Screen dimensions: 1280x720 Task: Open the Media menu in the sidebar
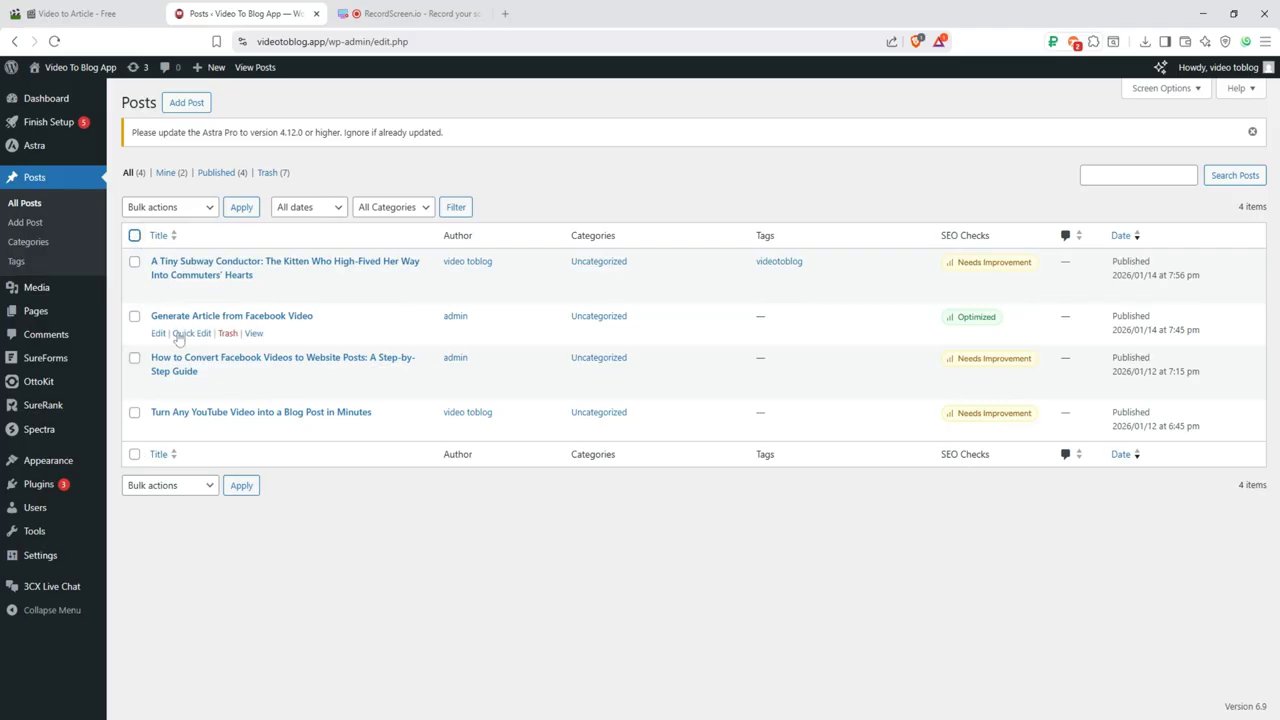36,287
